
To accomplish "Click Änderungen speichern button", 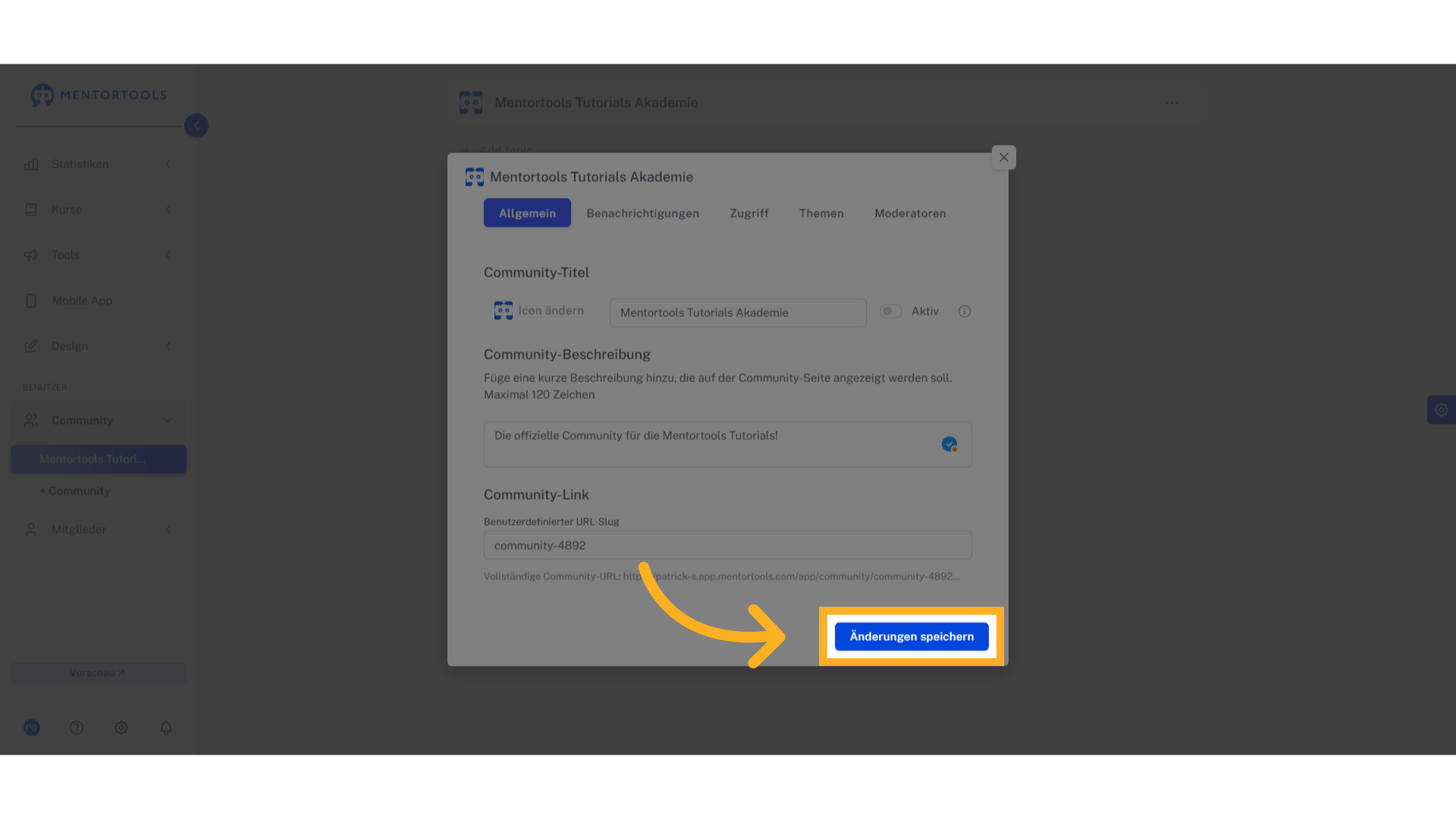I will [912, 637].
